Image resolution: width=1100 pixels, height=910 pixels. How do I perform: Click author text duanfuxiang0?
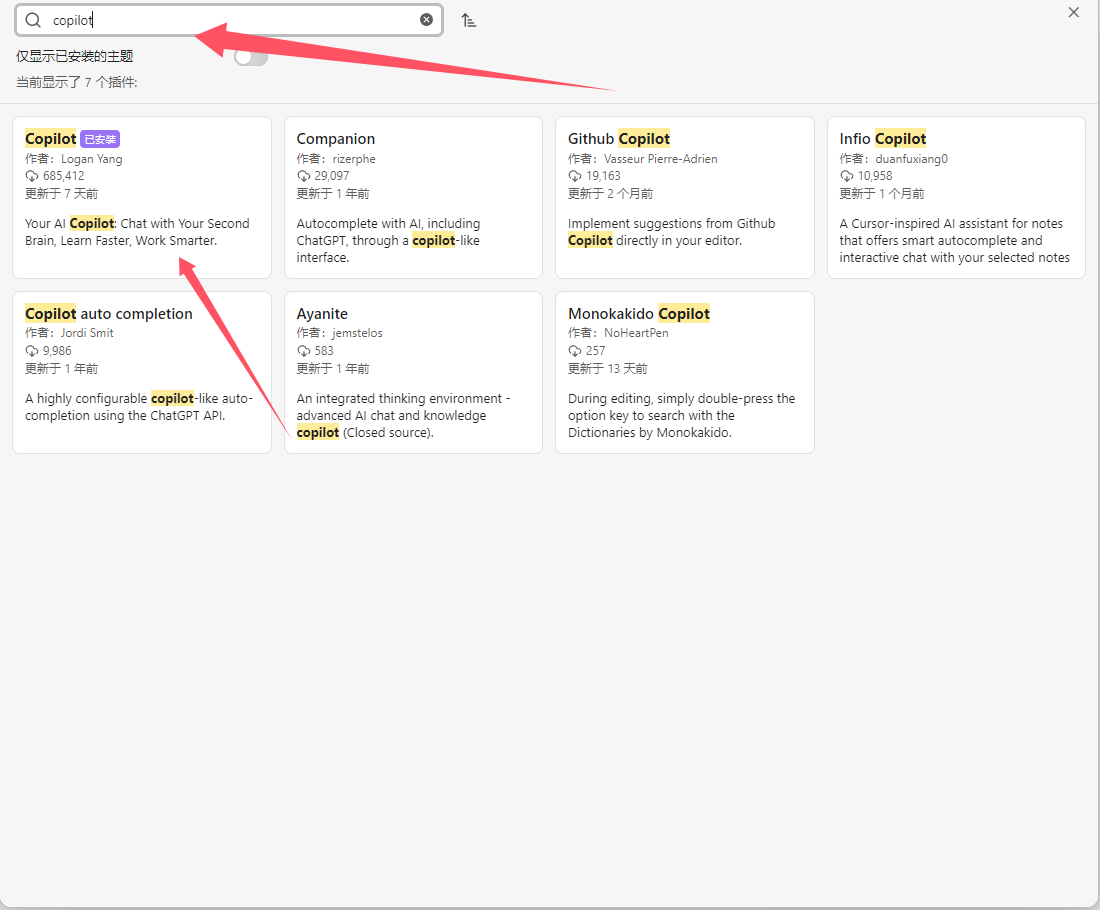[x=911, y=159]
